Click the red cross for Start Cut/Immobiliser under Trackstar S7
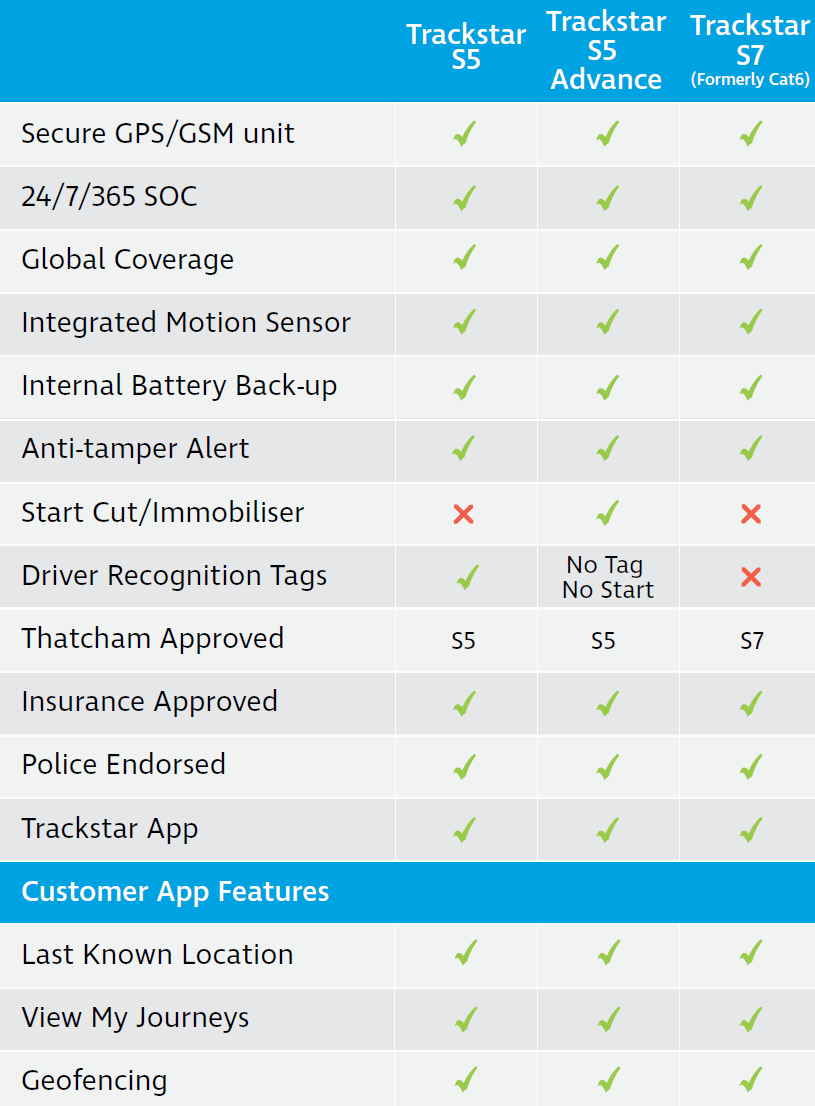This screenshot has width=815, height=1106. click(751, 514)
